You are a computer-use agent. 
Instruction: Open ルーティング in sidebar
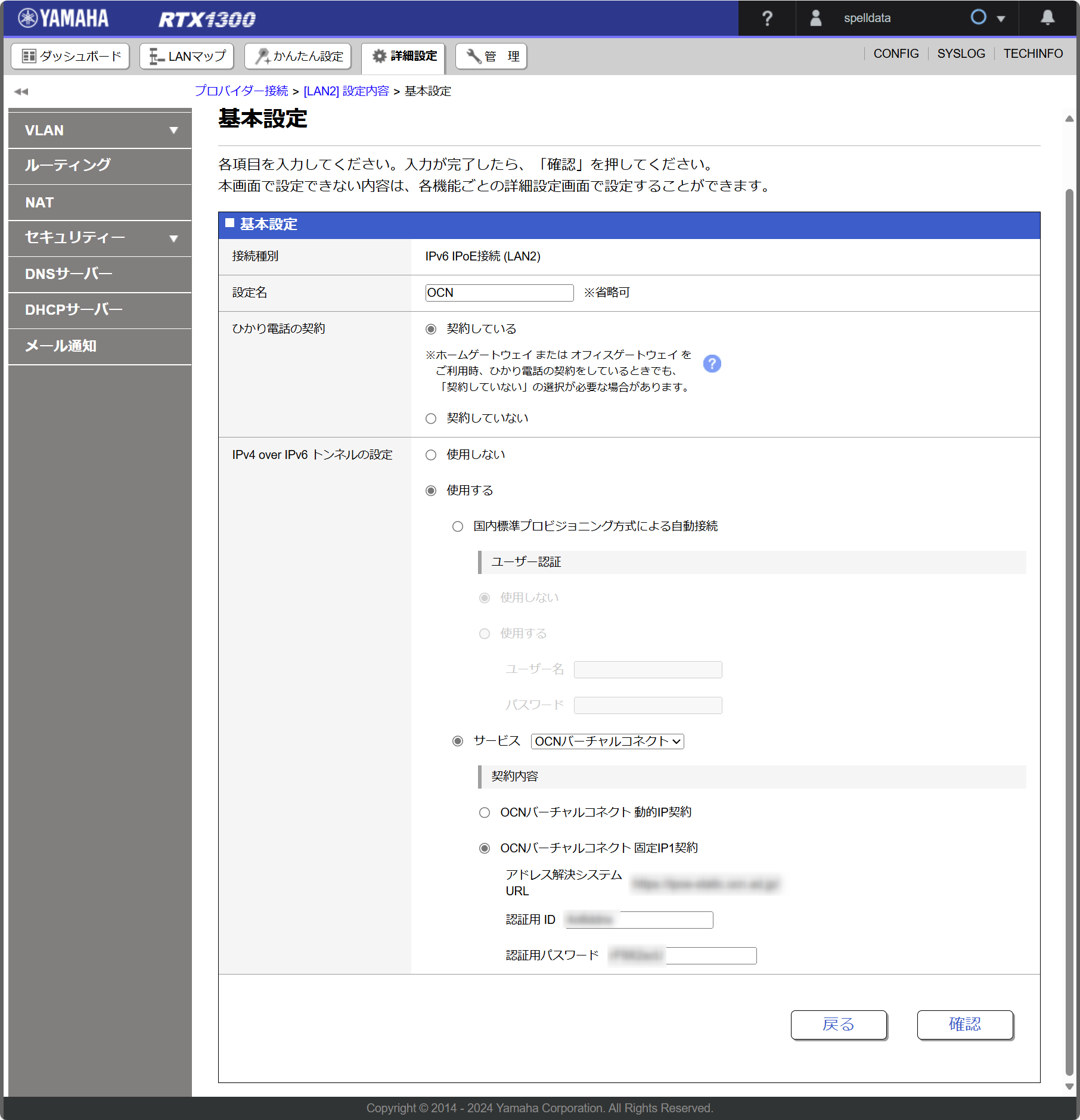[100, 166]
